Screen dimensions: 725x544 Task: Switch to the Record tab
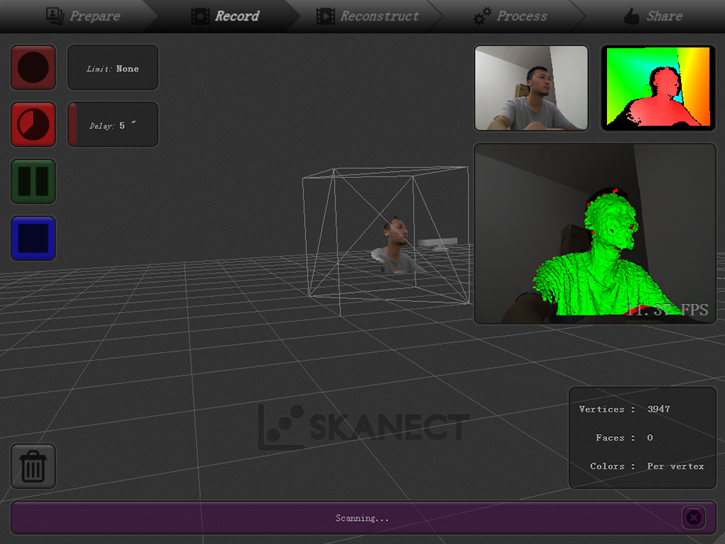(225, 16)
